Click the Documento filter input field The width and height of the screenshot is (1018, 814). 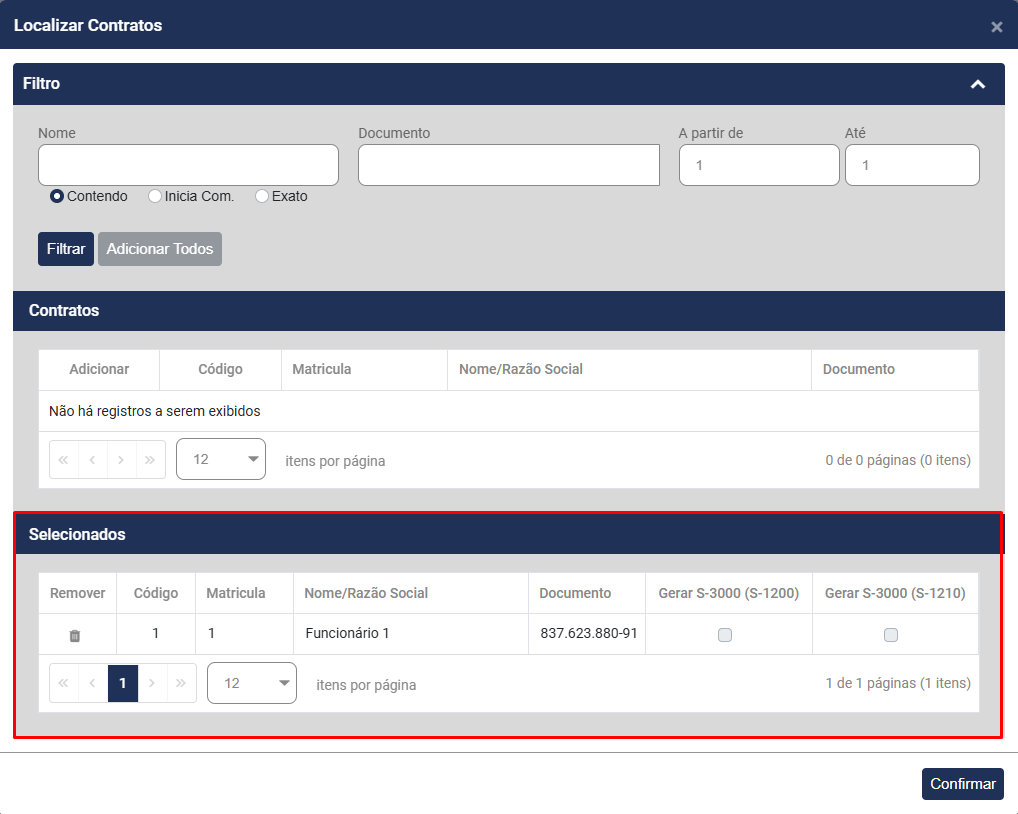(x=509, y=165)
